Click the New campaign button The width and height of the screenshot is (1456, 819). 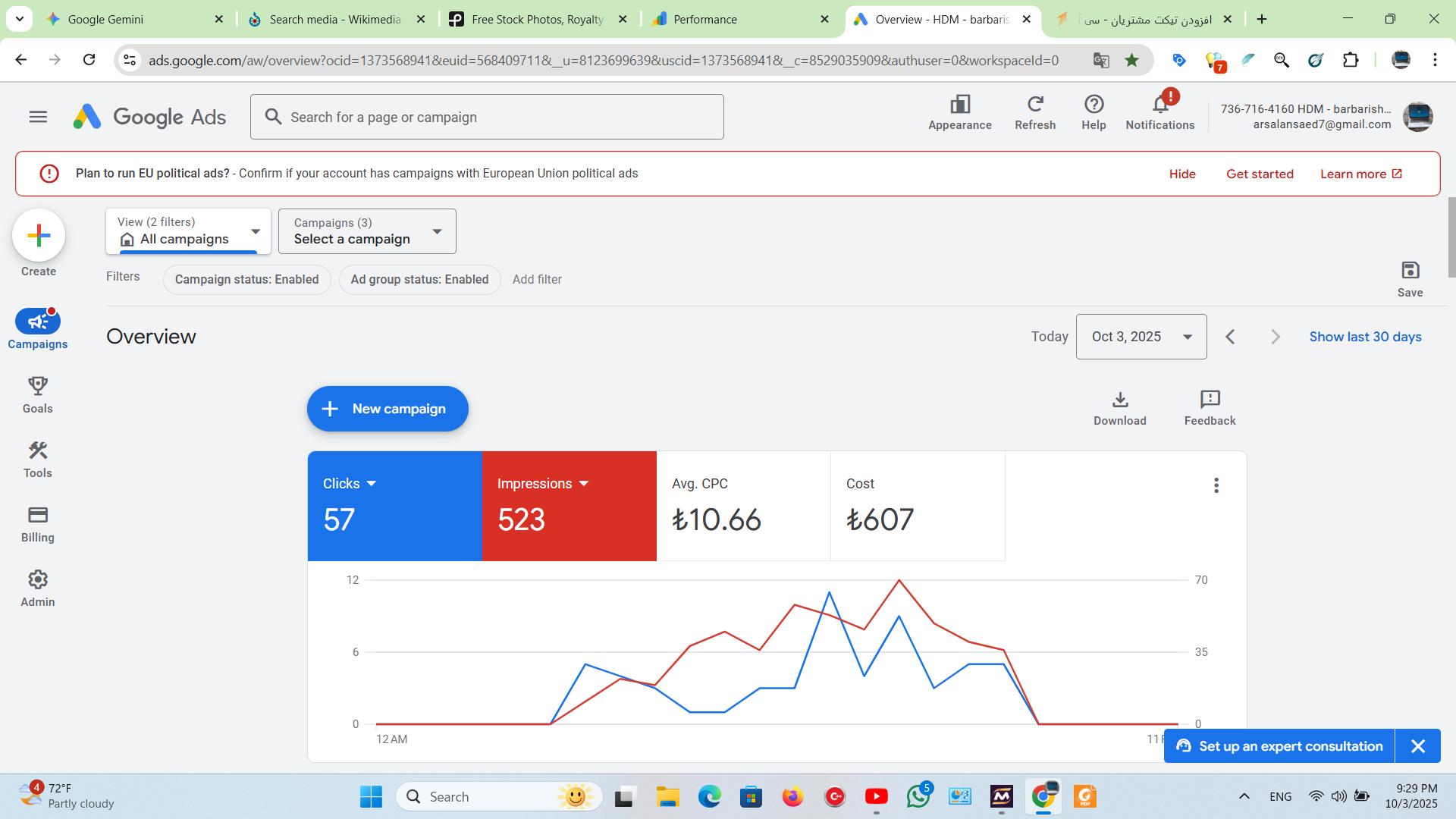tap(388, 409)
